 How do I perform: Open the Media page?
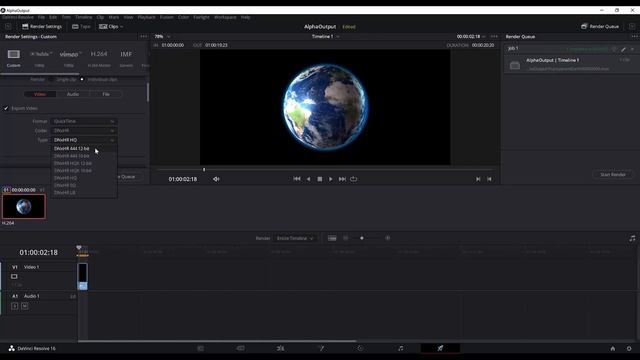[200, 348]
